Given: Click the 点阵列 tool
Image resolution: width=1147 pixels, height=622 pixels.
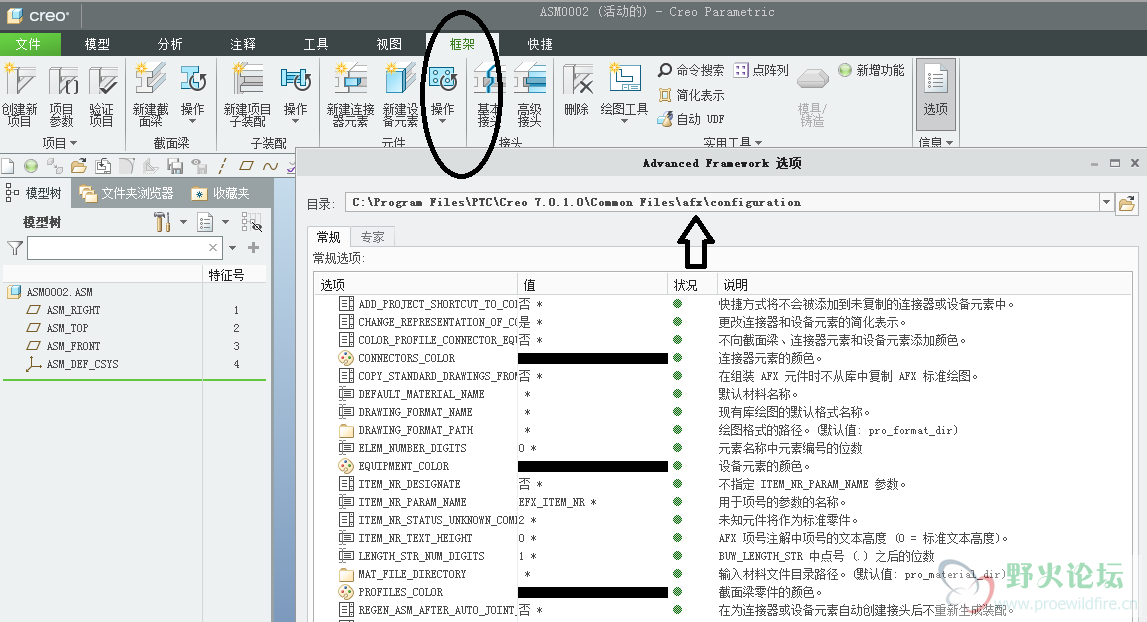Looking at the screenshot, I should click(x=761, y=70).
